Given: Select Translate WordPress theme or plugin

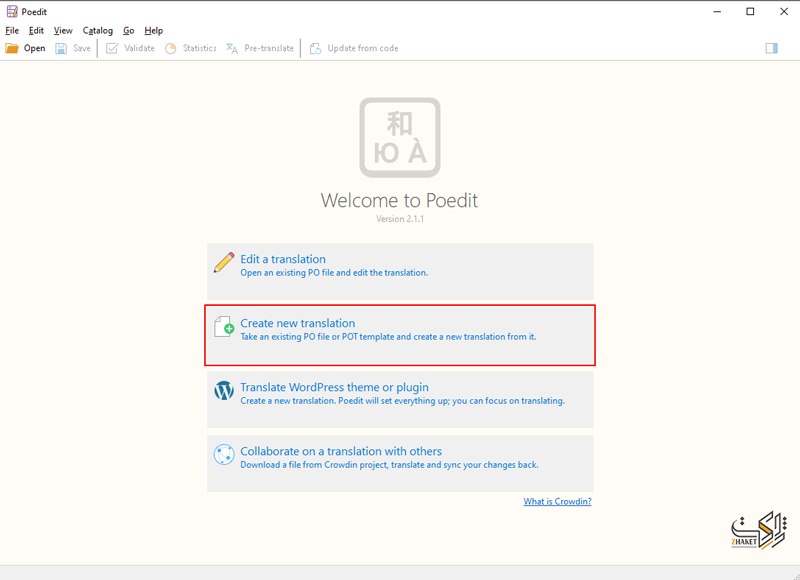Looking at the screenshot, I should point(400,399).
